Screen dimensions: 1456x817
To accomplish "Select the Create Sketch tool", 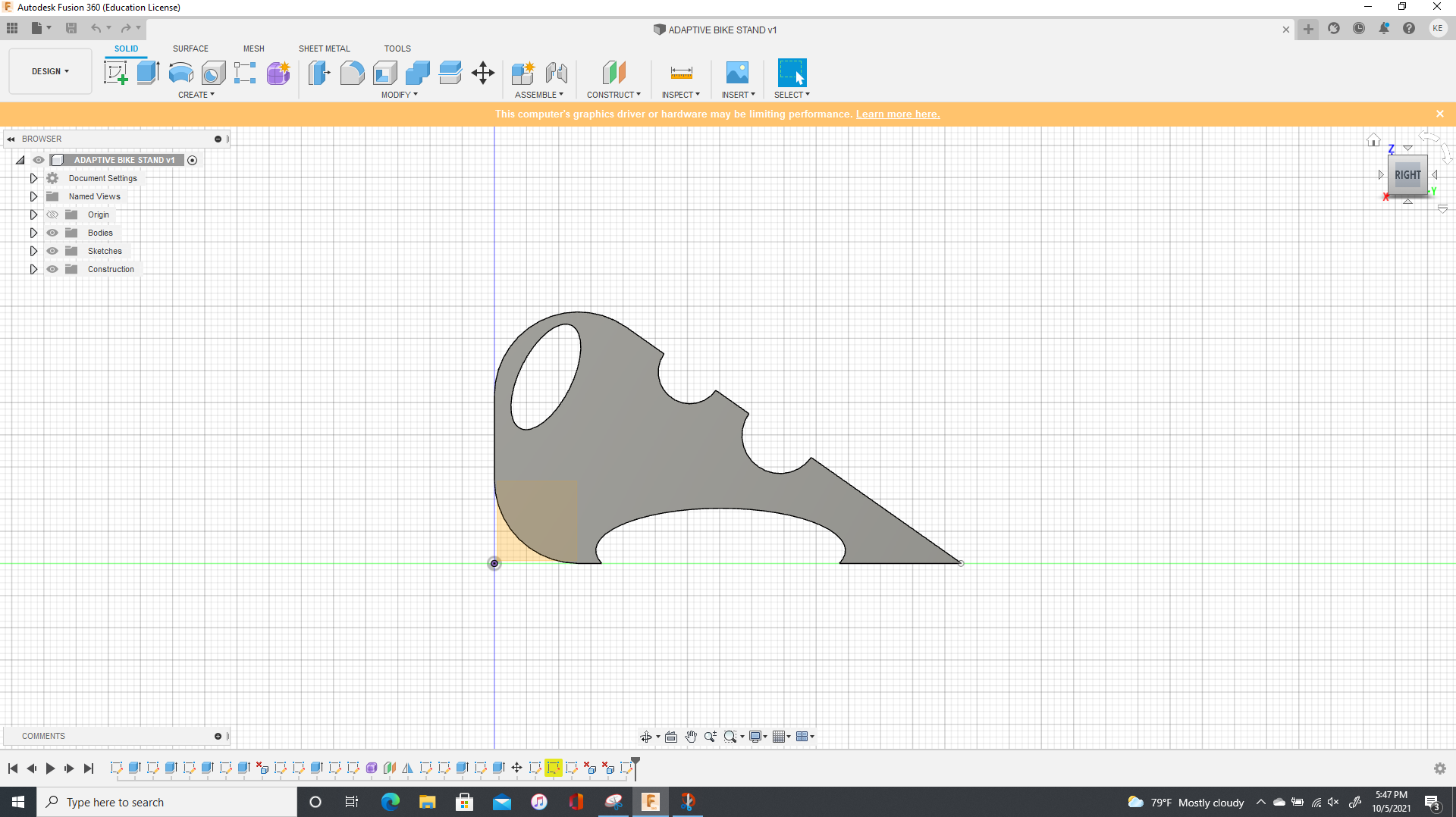I will click(115, 72).
